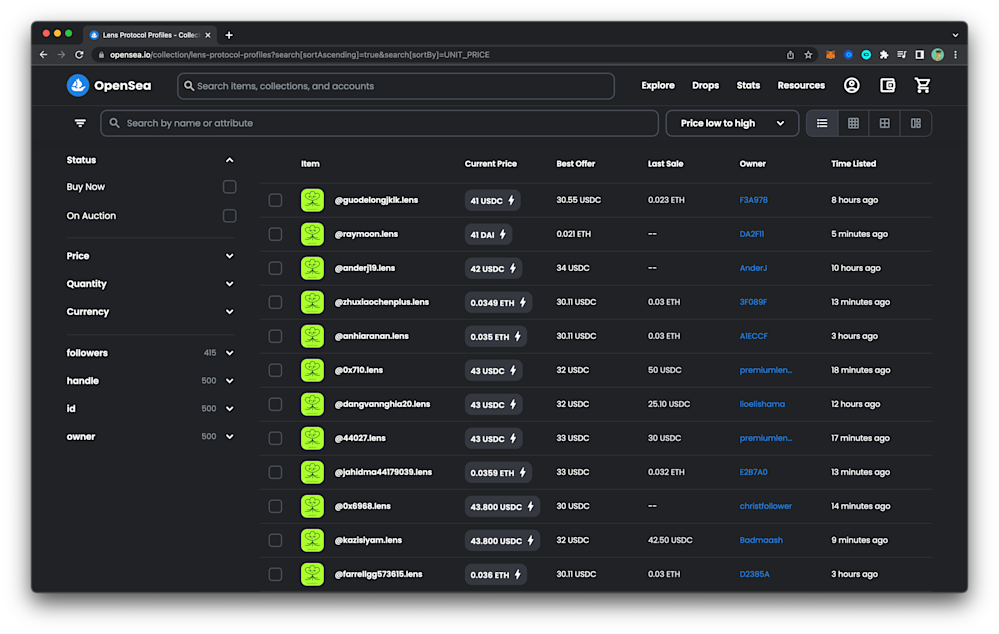Enable On Auction status filter

pos(229,216)
